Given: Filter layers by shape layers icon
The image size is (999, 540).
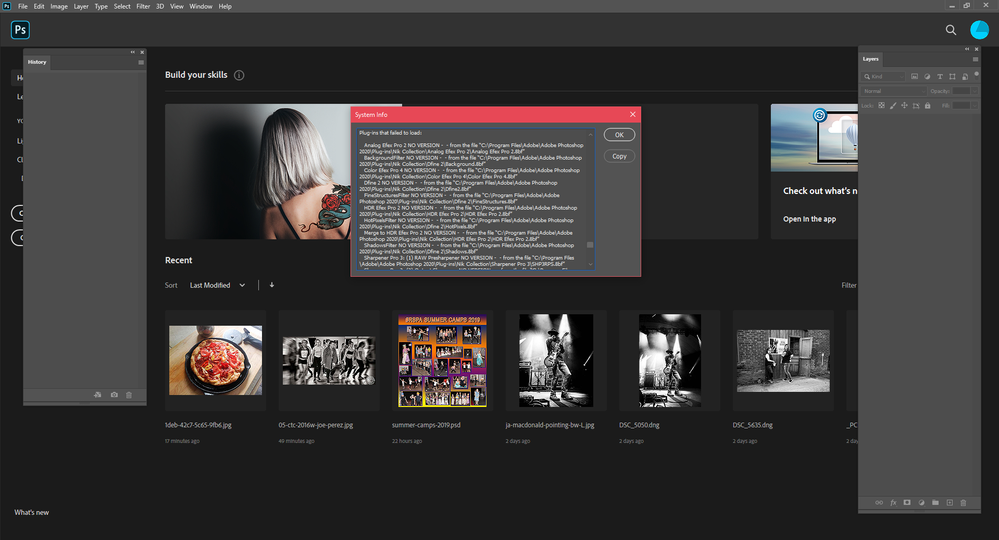Looking at the screenshot, I should pos(952,76).
